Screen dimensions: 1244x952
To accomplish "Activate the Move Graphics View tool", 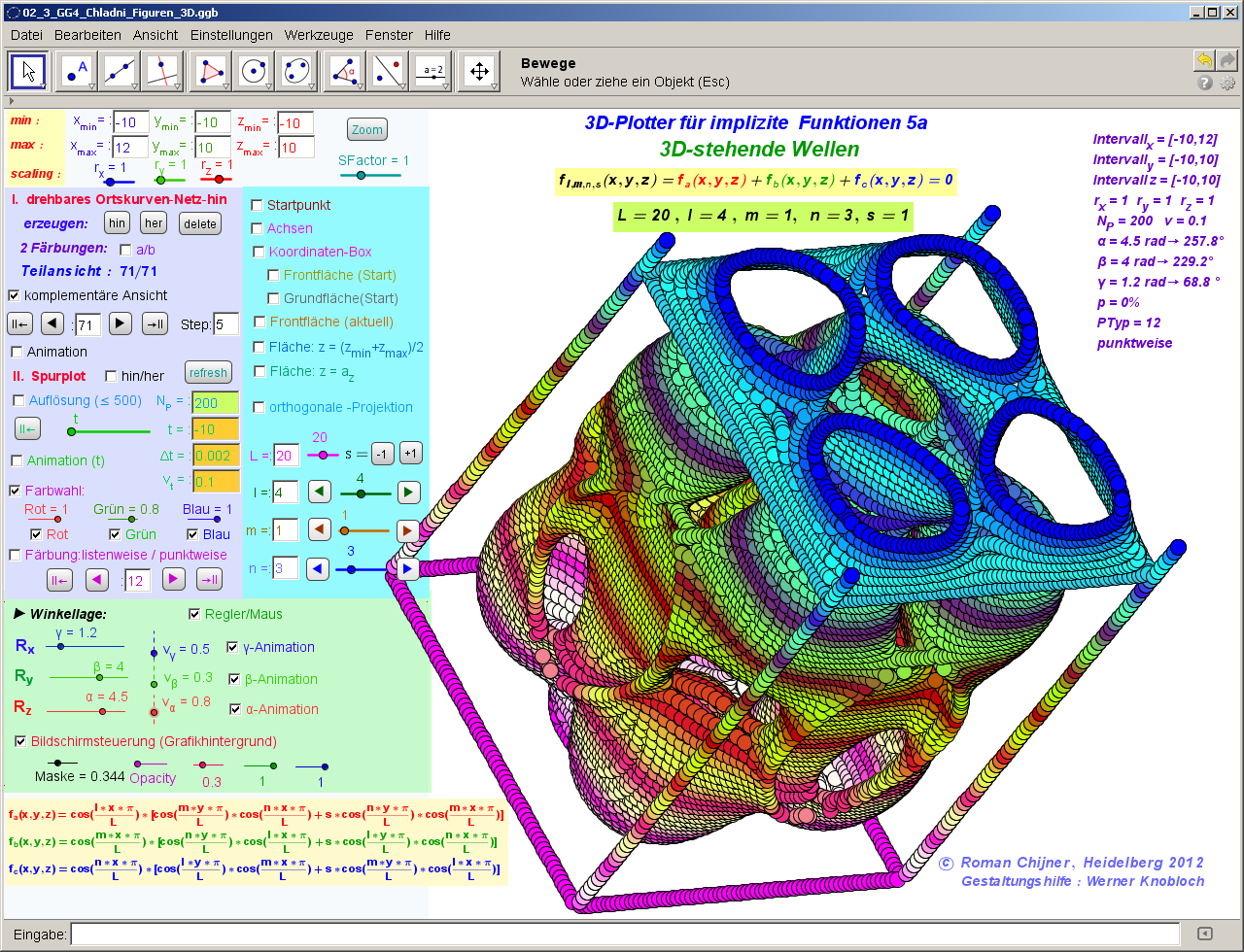I will coord(478,71).
